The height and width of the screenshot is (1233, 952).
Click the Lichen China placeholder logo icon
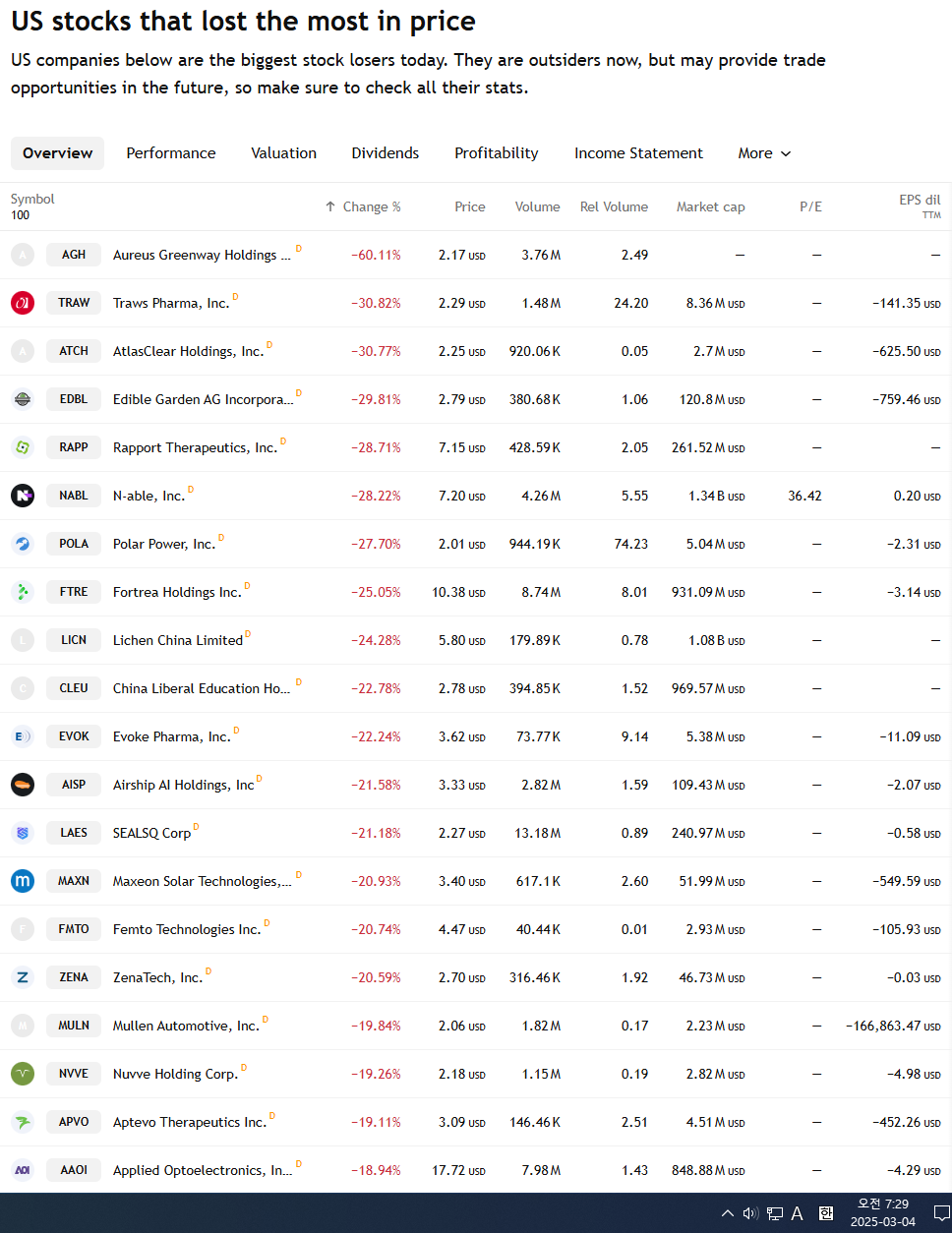(23, 640)
